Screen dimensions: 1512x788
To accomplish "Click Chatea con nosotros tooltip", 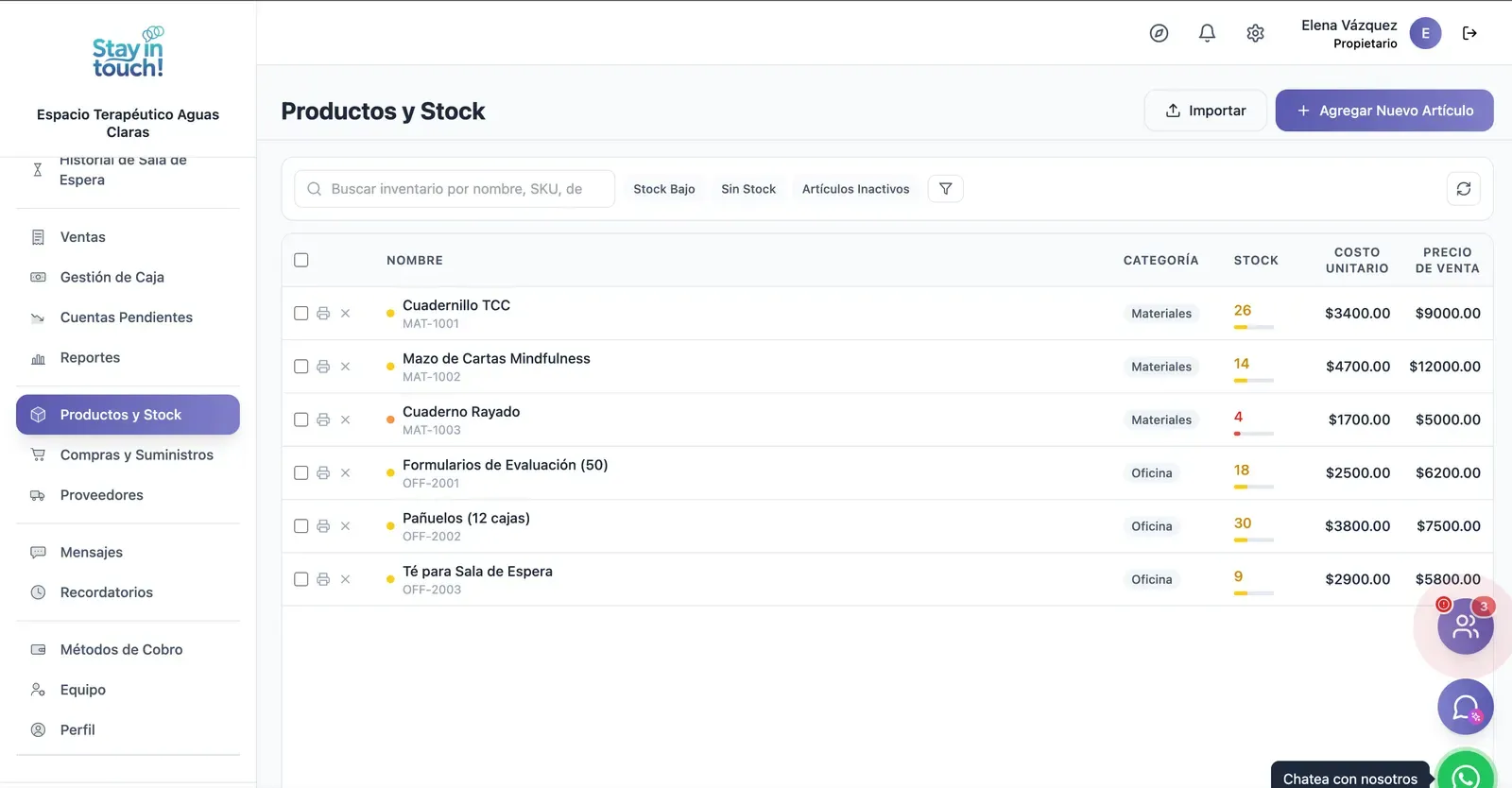I will 1350,778.
